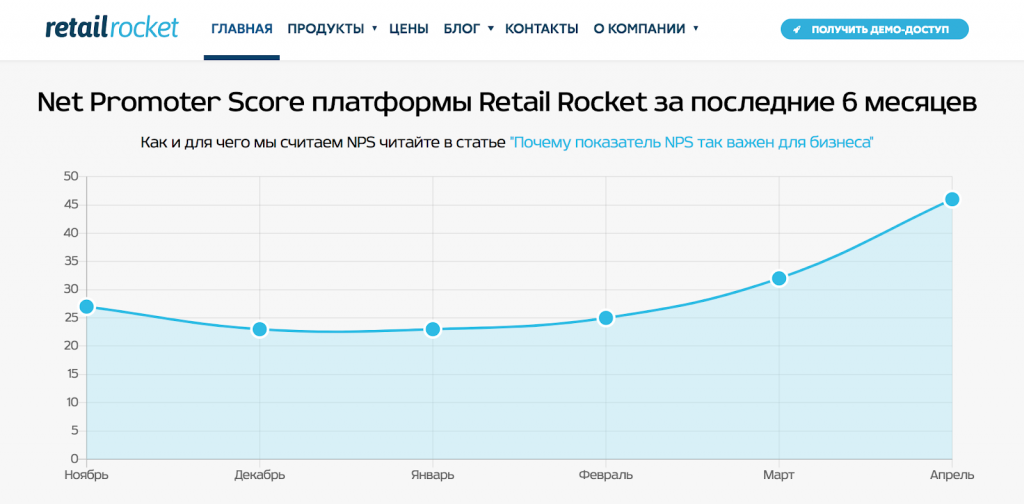
Task: Open the КОНТАКТЫ page
Action: click(542, 29)
